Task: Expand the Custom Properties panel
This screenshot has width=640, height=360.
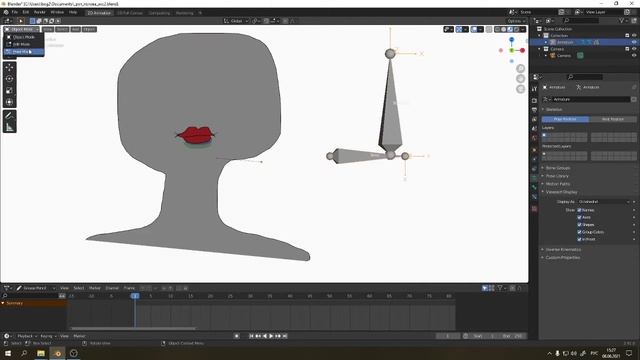Action: point(562,258)
